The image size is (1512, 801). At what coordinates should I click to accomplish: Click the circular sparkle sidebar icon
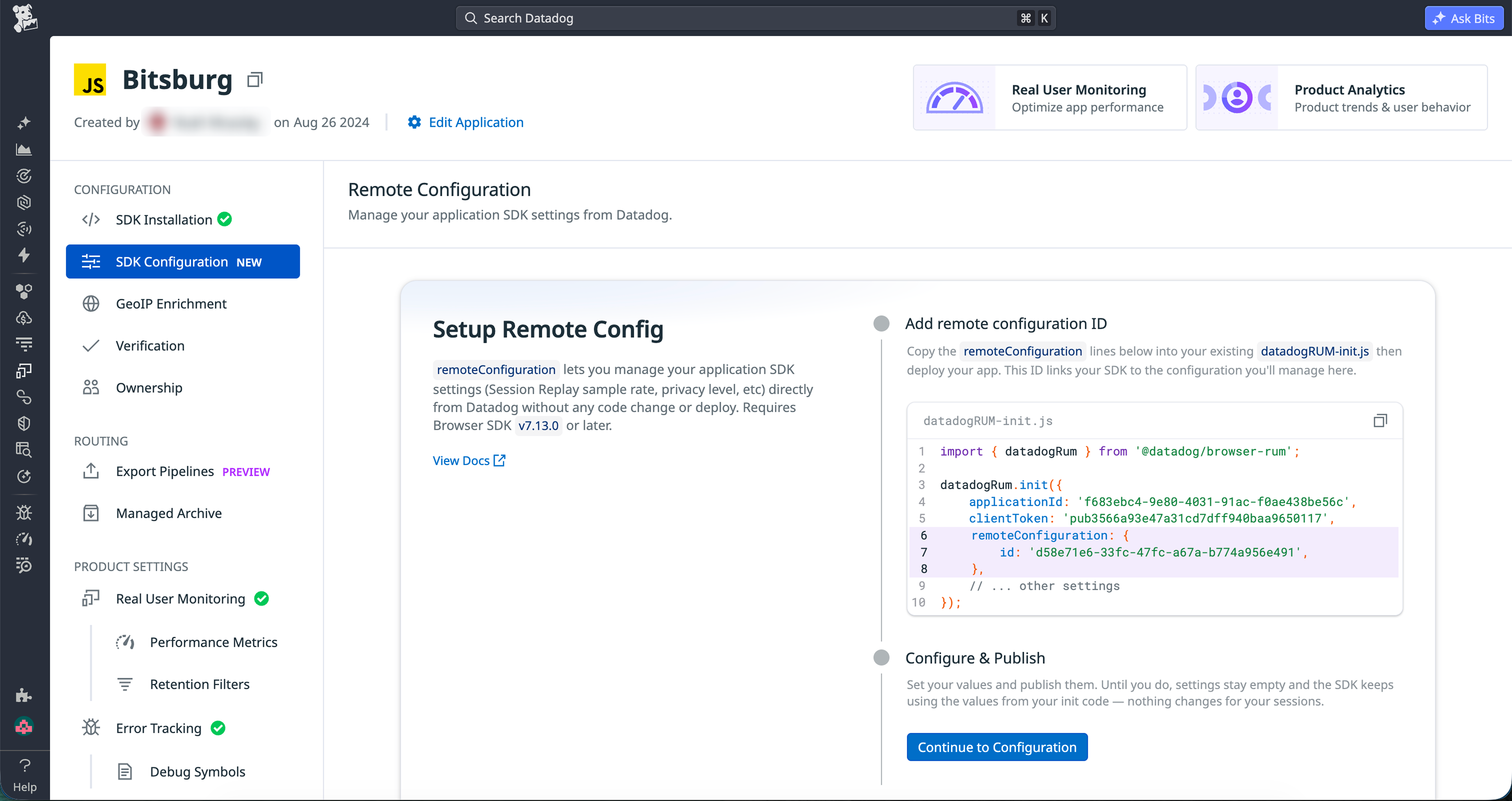(24, 476)
